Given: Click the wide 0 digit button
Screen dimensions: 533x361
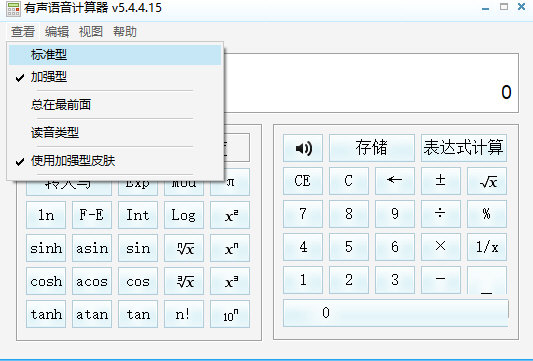Looking at the screenshot, I should [396, 313].
